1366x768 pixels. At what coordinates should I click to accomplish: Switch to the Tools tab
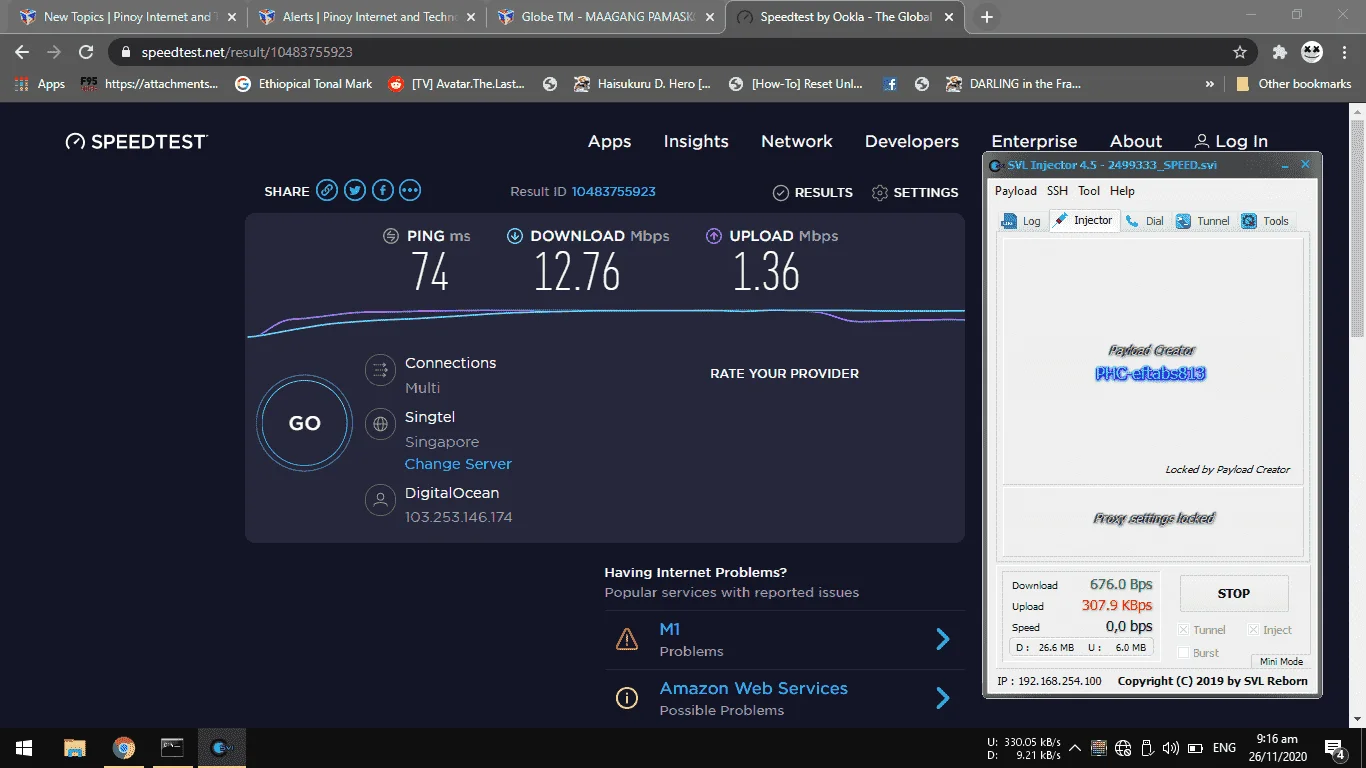1265,221
